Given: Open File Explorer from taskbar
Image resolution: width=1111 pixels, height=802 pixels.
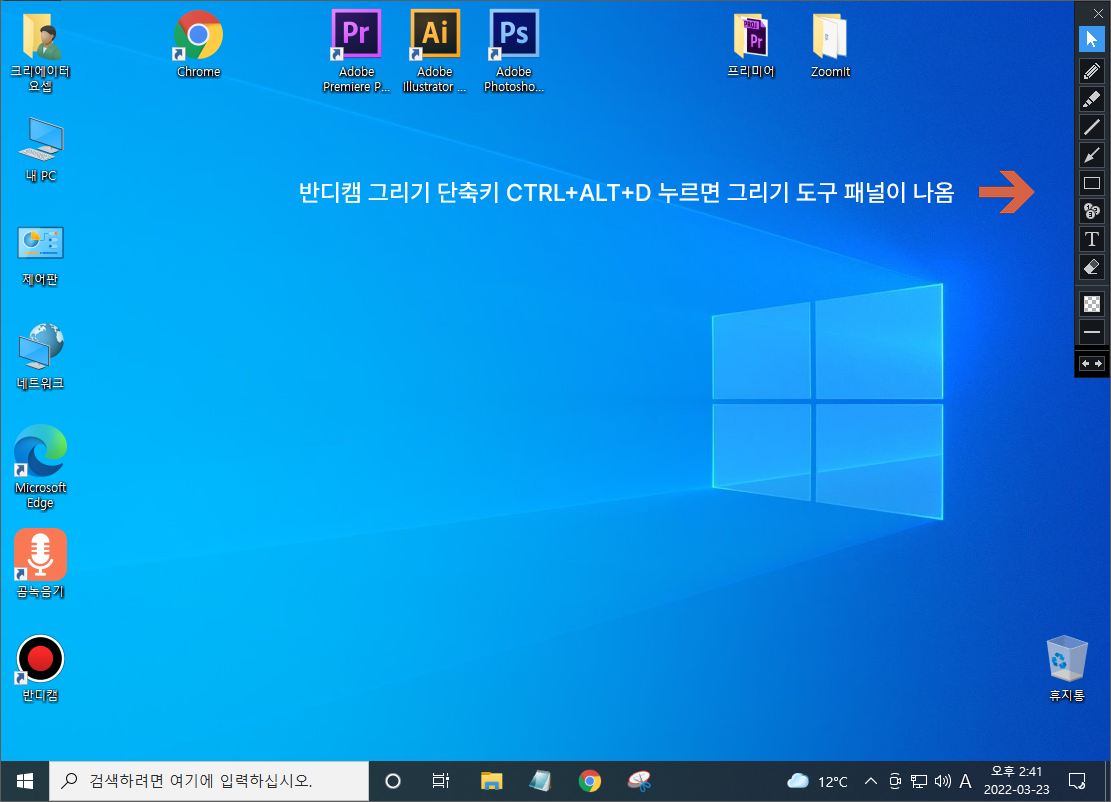Looking at the screenshot, I should tap(491, 781).
